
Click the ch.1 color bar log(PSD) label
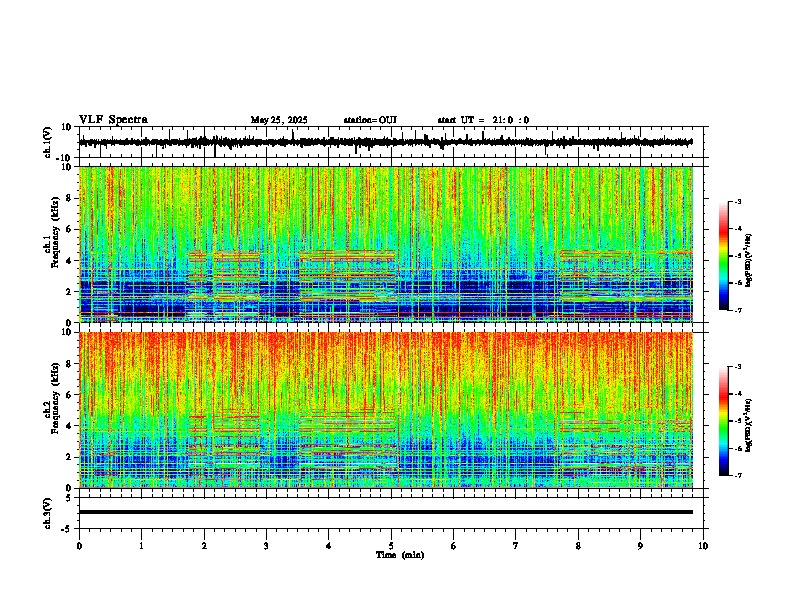[749, 260]
